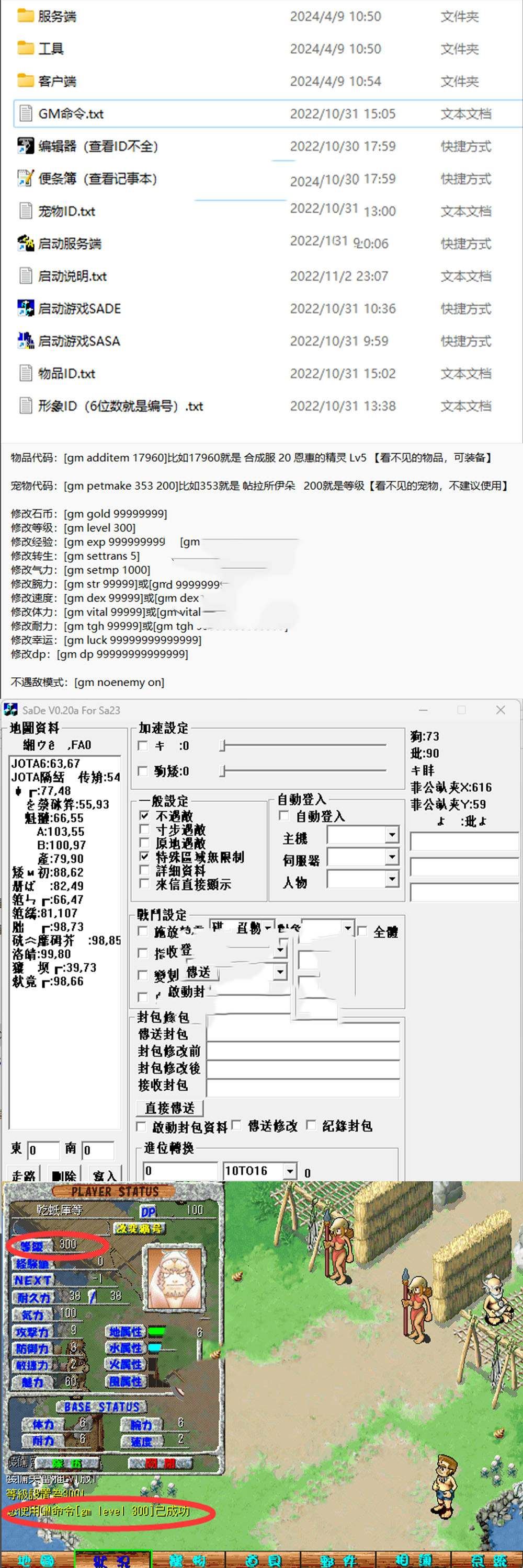Check the 詳細資料 option

[144, 870]
